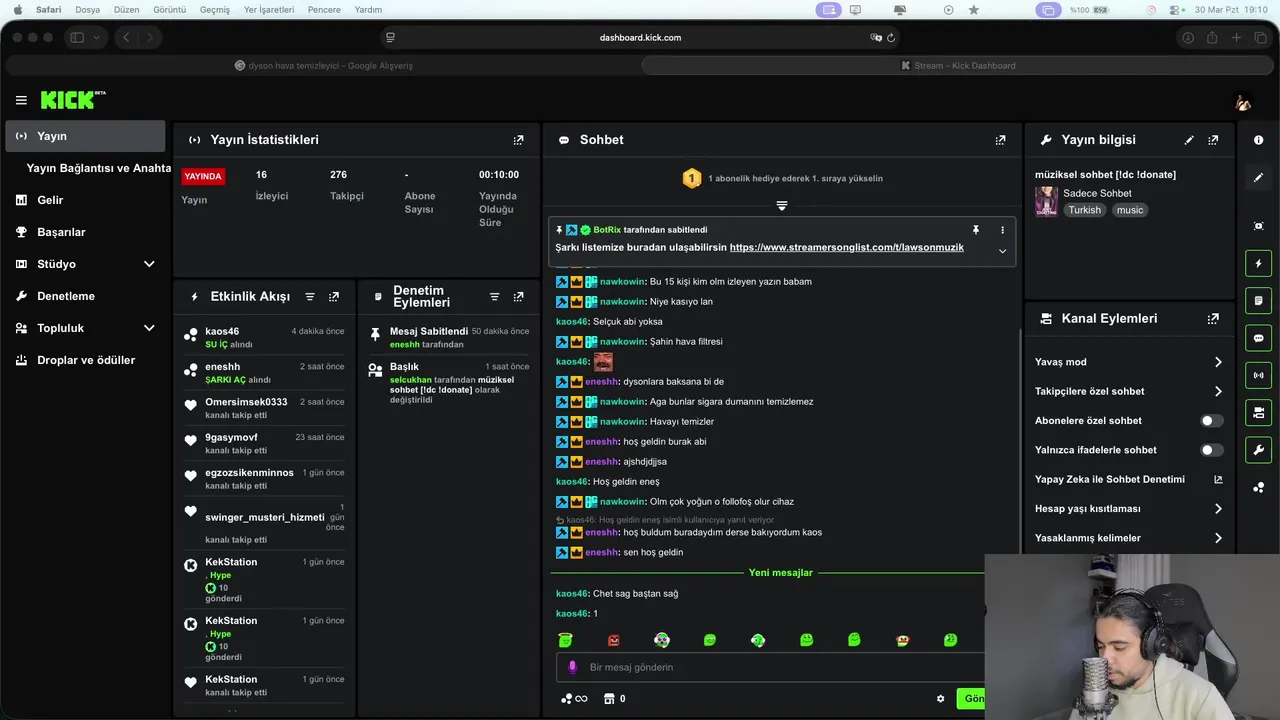Click the green Gönder send button
The width and height of the screenshot is (1280, 720).
970,699
